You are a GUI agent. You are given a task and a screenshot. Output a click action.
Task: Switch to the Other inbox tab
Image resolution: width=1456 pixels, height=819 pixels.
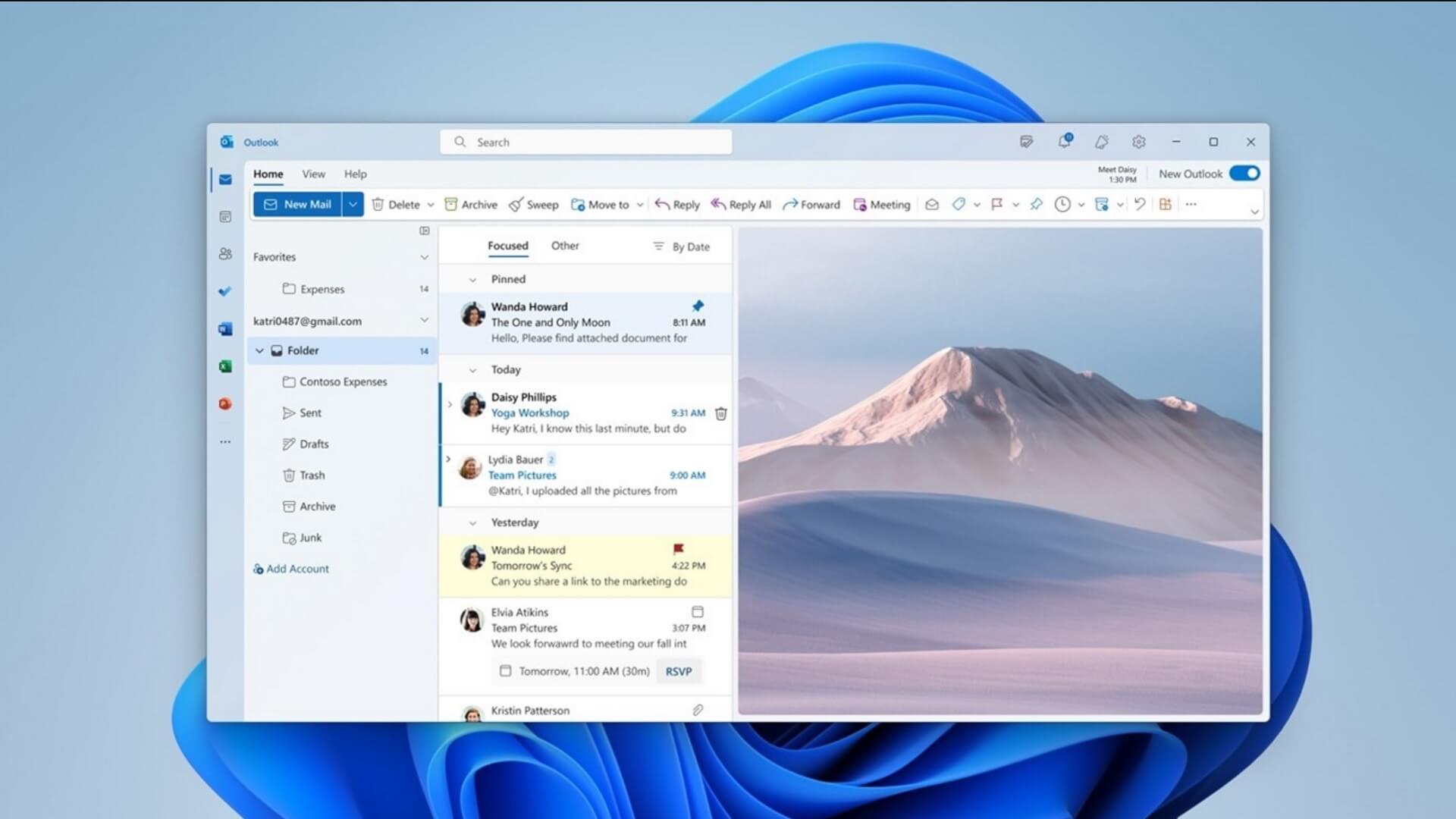point(564,245)
